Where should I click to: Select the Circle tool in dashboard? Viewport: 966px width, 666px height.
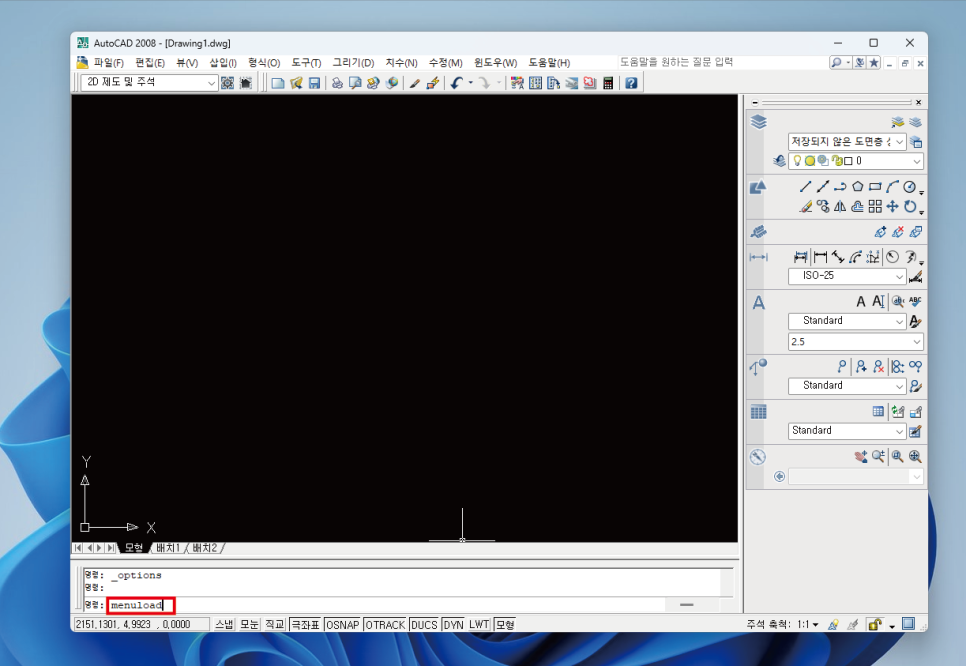click(909, 186)
